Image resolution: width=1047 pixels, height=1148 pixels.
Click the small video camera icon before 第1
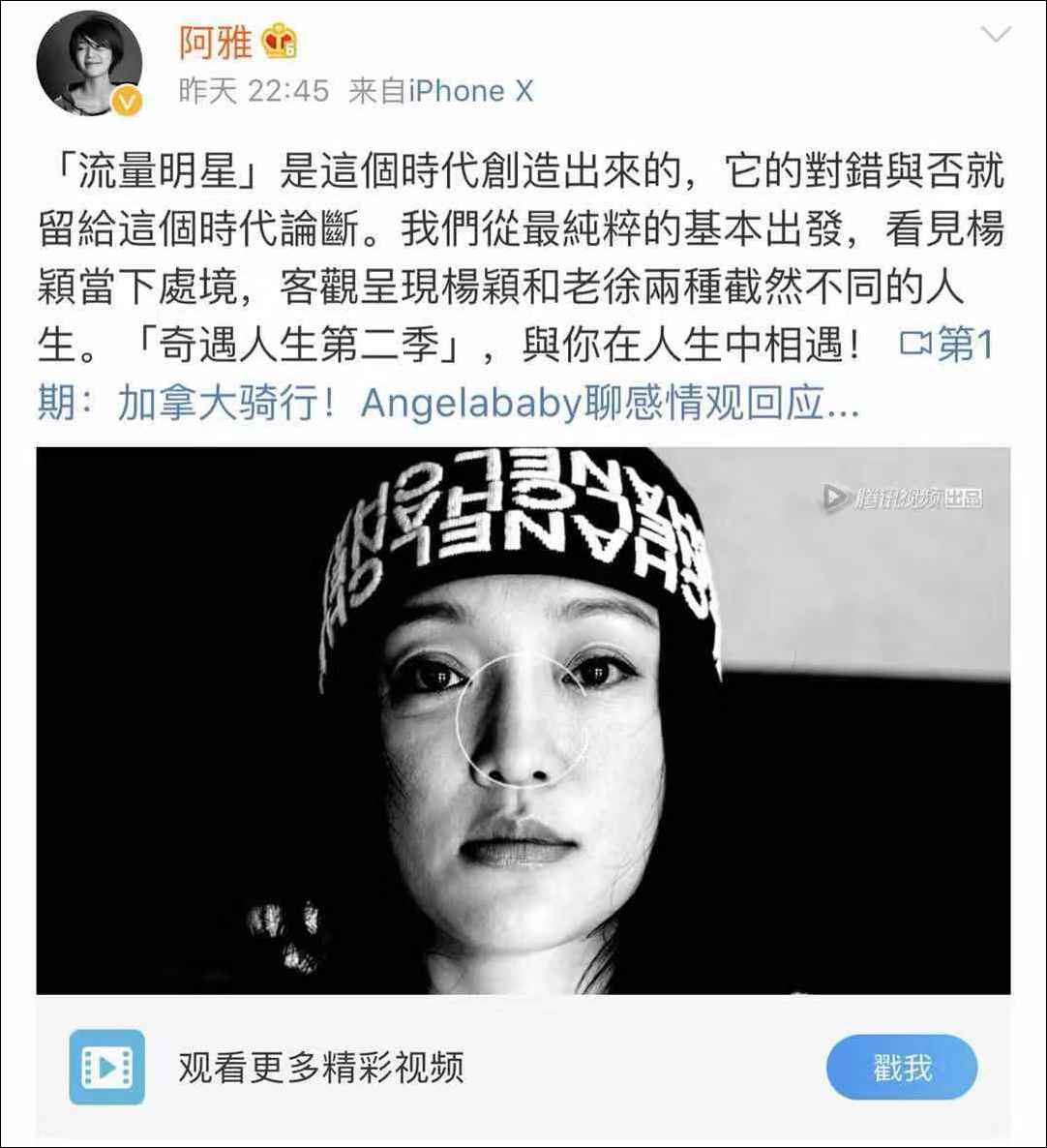point(915,343)
